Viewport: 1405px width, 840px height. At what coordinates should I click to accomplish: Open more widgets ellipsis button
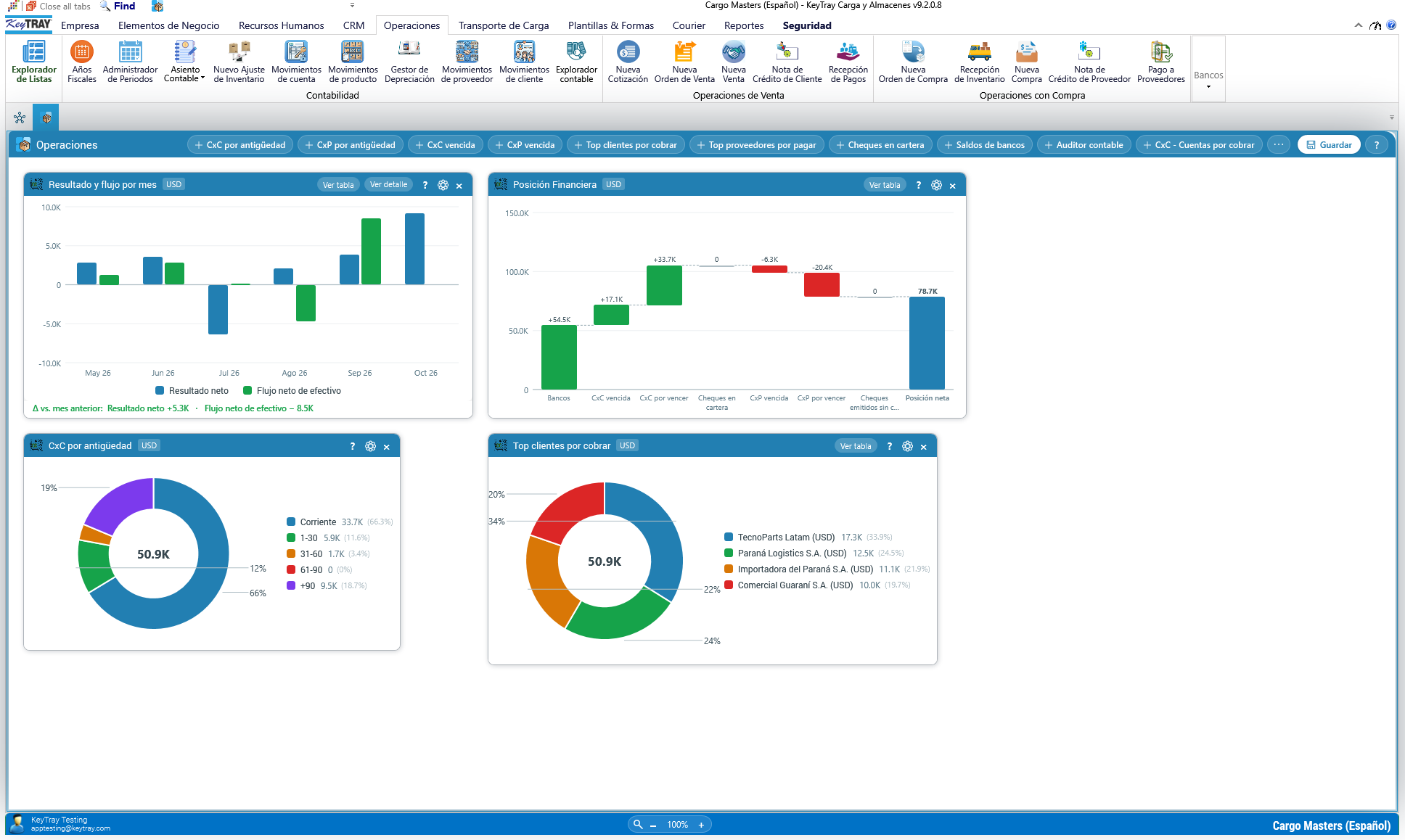pyautogui.click(x=1279, y=145)
